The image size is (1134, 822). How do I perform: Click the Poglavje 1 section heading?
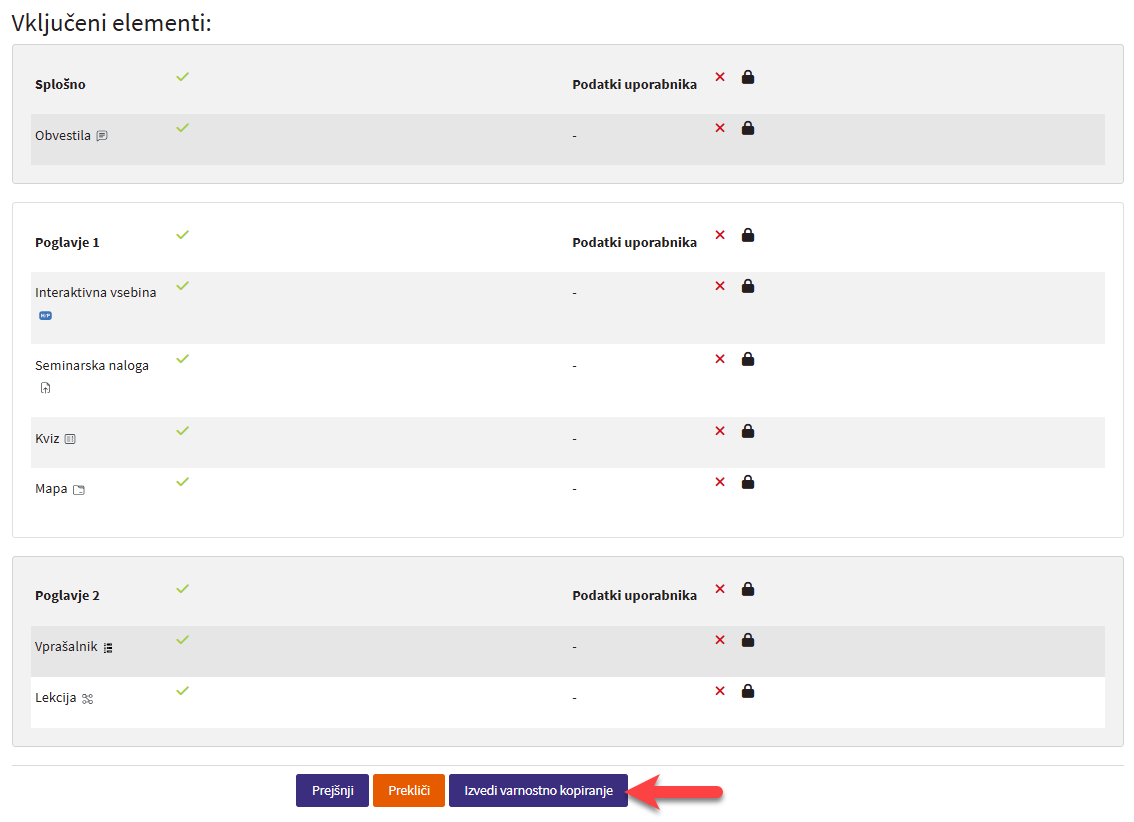click(x=67, y=243)
